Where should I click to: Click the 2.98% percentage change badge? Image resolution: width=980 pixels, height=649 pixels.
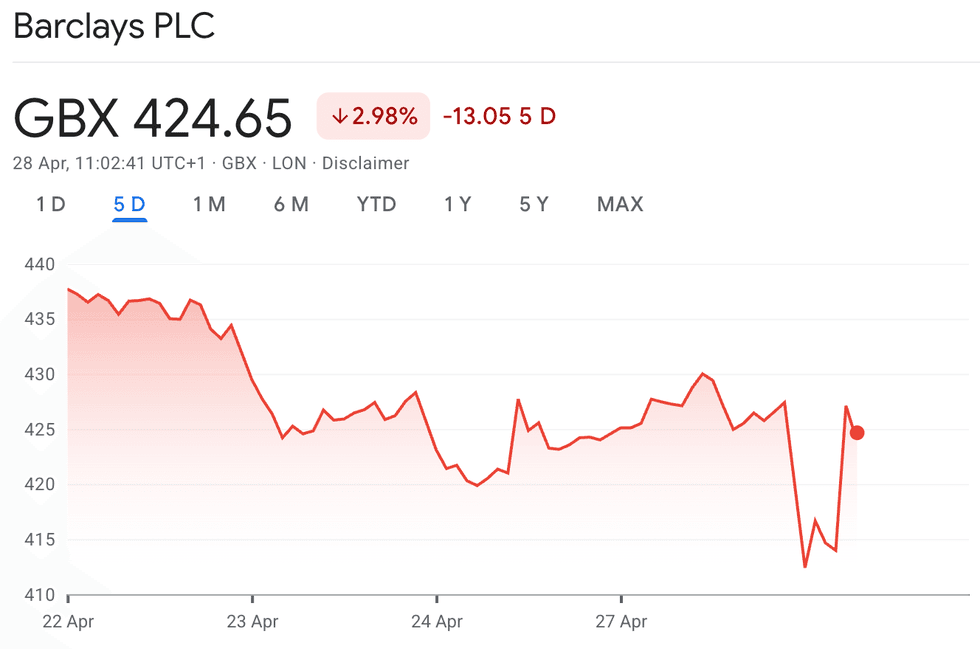coord(375,117)
